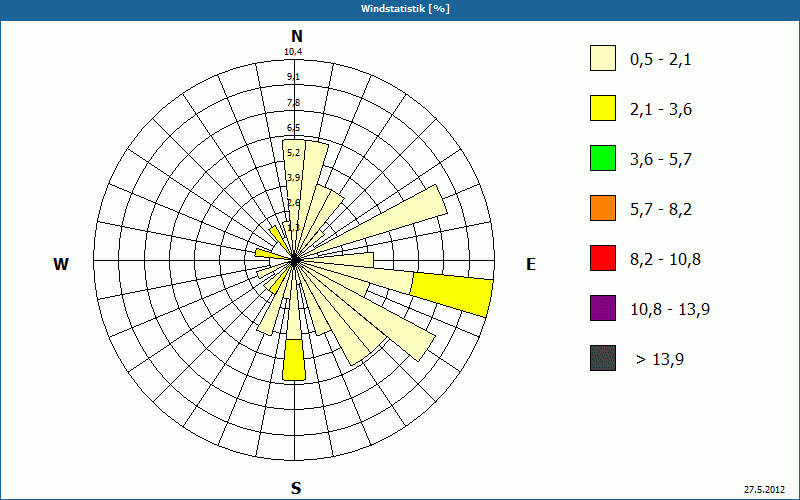Click the bright yellow east-southeast bar segment
Viewport: 800px width, 500px height.
point(452,295)
